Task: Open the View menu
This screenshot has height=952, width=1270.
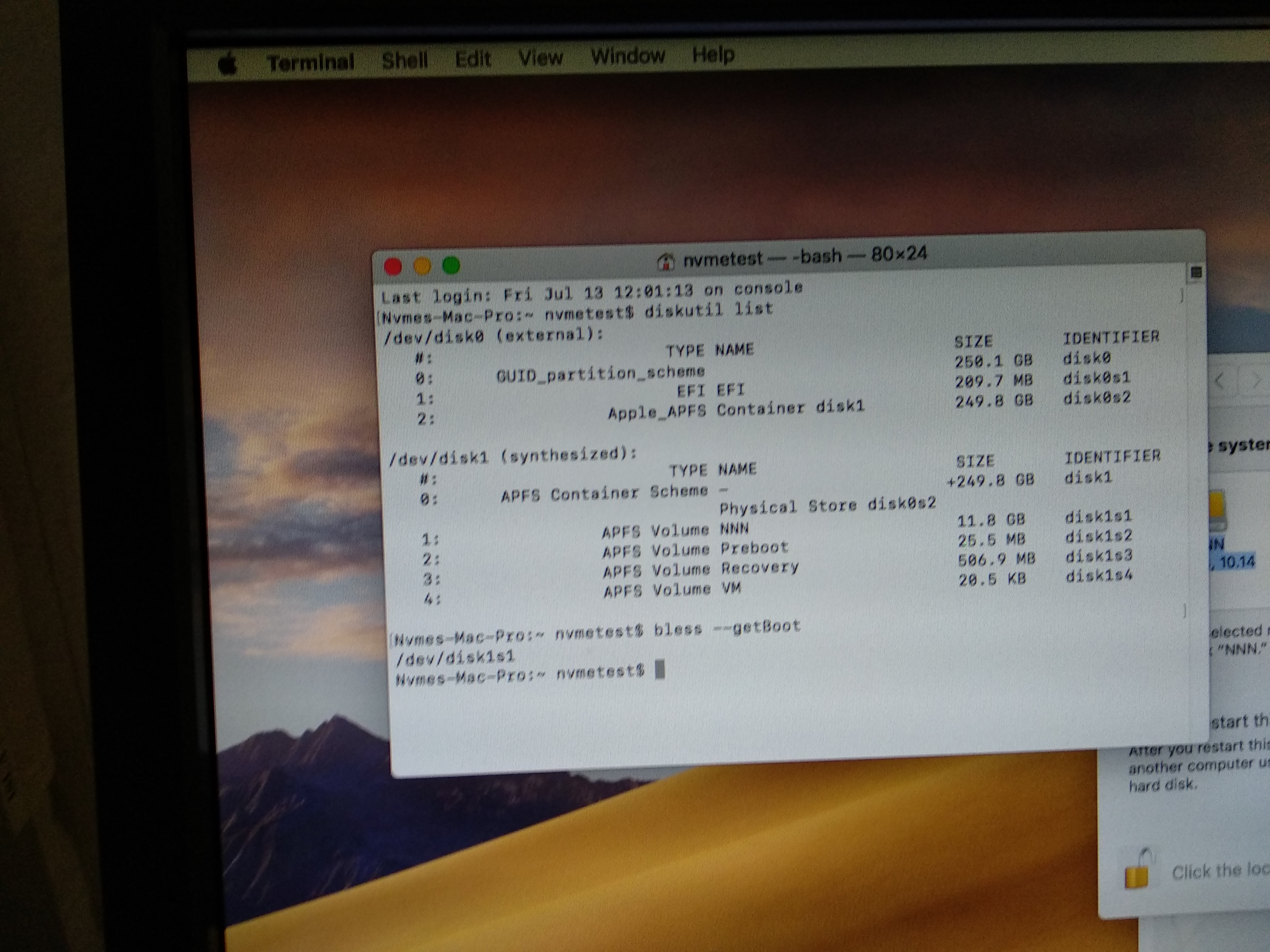Action: [540, 57]
